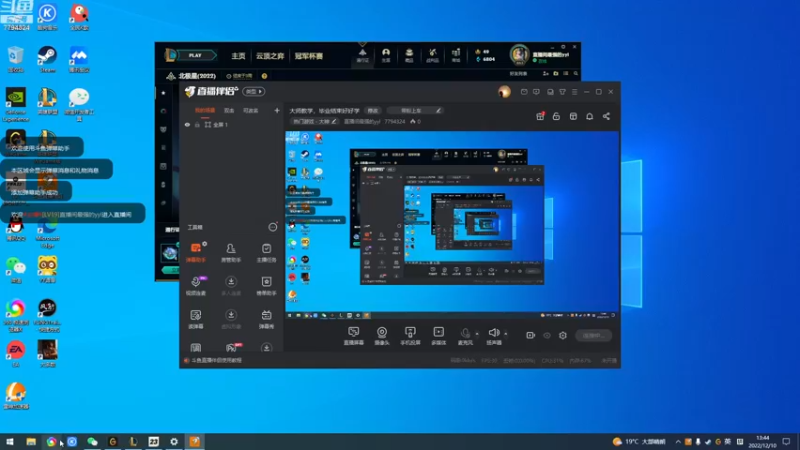Viewport: 800px width, 450px height.
Task: Open the notification bell in streaming app
Action: (x=589, y=116)
